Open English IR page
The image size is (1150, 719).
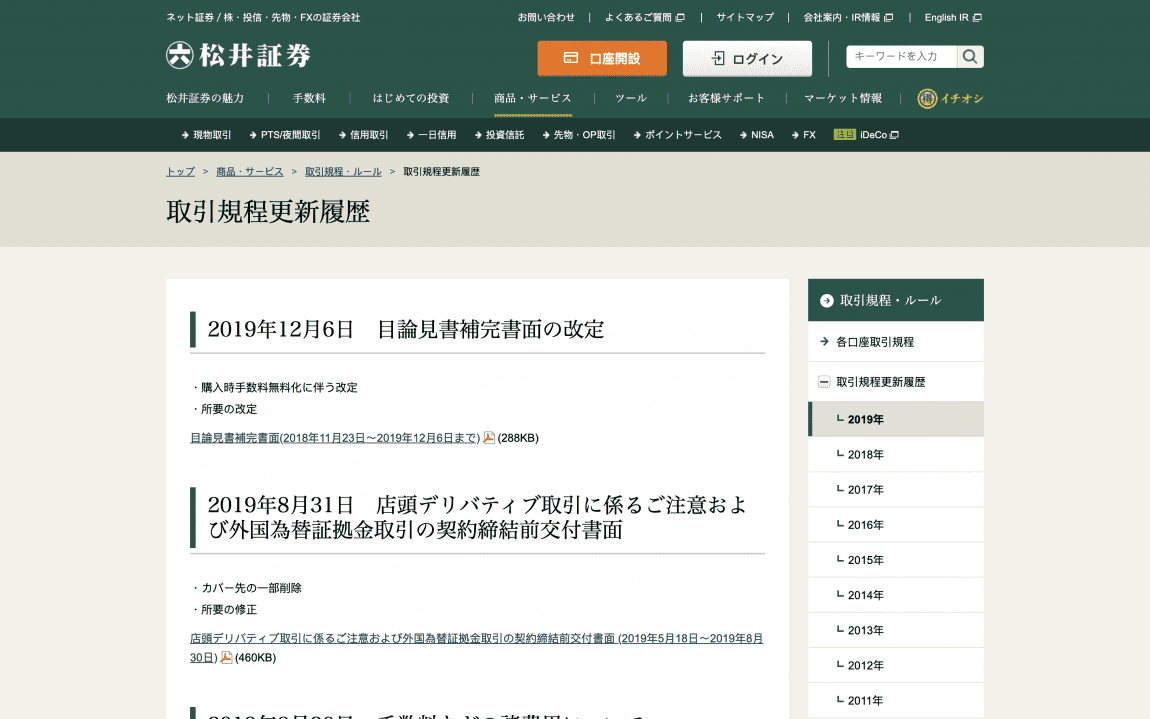952,17
